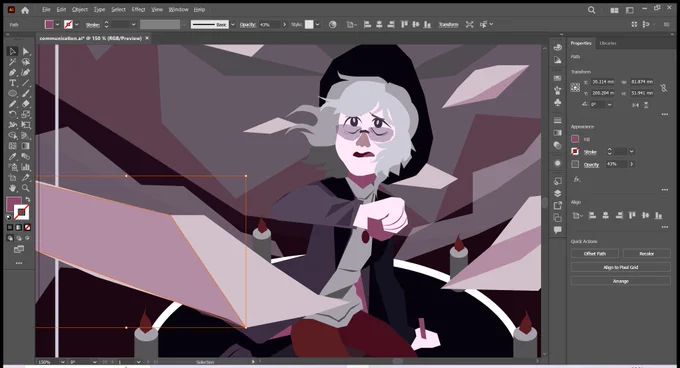Toggle constrain width and height proportions
The image size is (680, 368).
coord(664,88)
